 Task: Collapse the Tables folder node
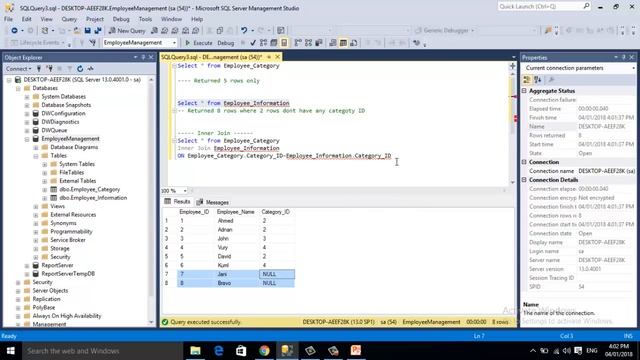36,156
